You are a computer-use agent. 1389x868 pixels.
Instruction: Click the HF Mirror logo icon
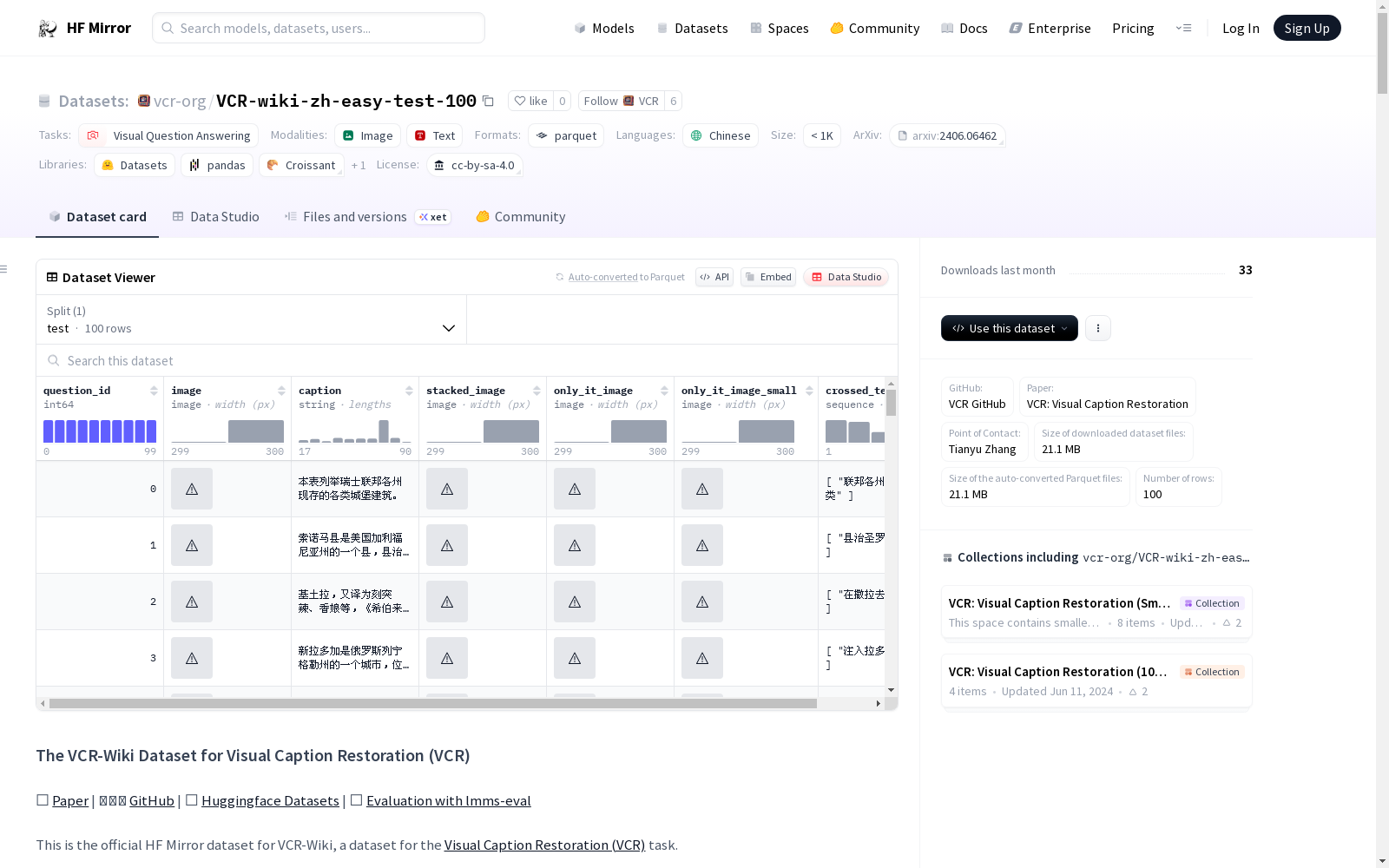pos(47,29)
